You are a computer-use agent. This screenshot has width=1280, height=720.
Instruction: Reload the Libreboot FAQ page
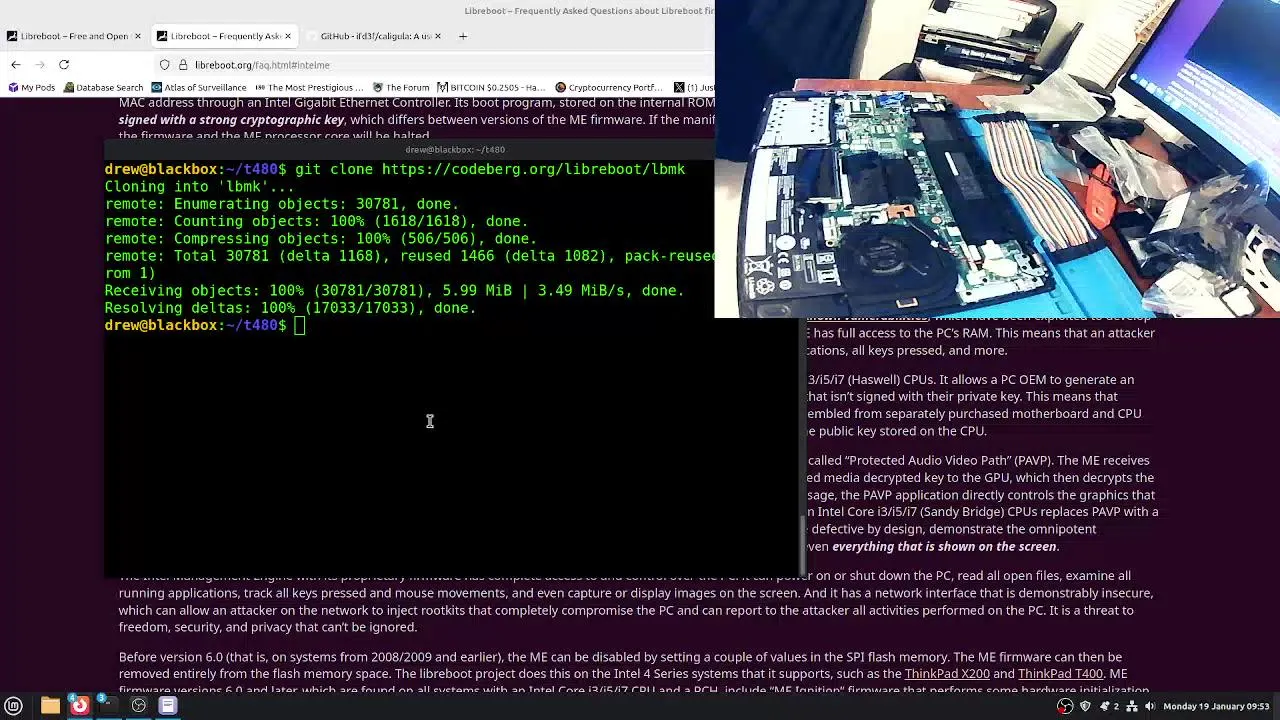(x=64, y=65)
